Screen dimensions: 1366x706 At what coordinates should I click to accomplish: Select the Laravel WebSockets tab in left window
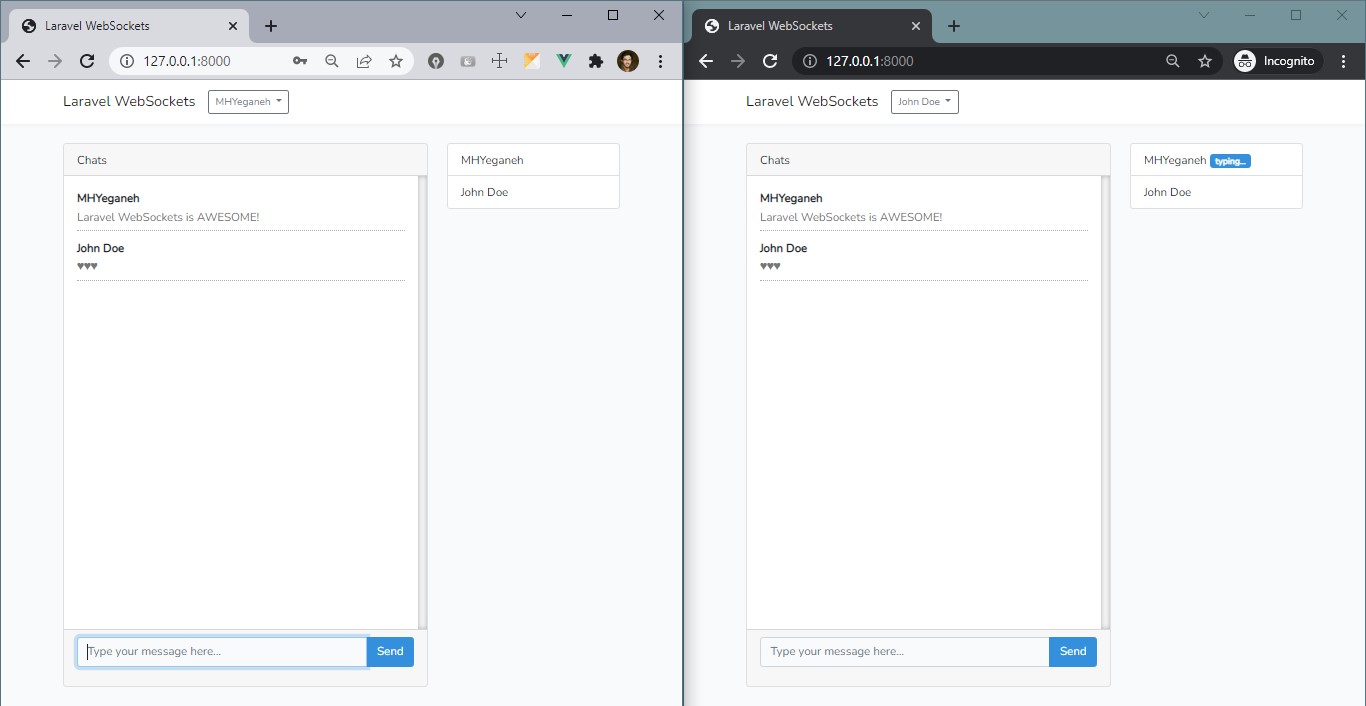[130, 26]
